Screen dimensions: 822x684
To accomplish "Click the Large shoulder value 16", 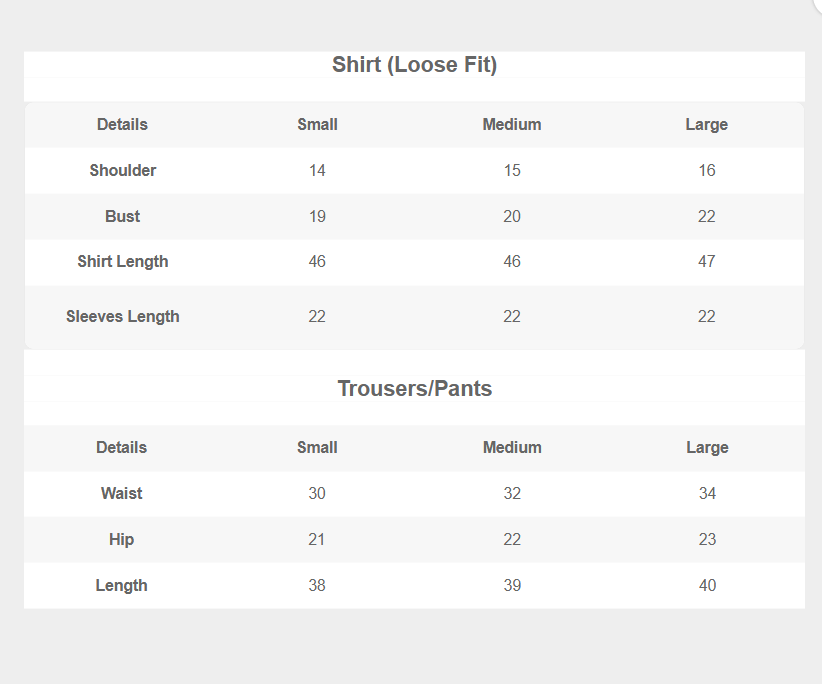I will (707, 170).
